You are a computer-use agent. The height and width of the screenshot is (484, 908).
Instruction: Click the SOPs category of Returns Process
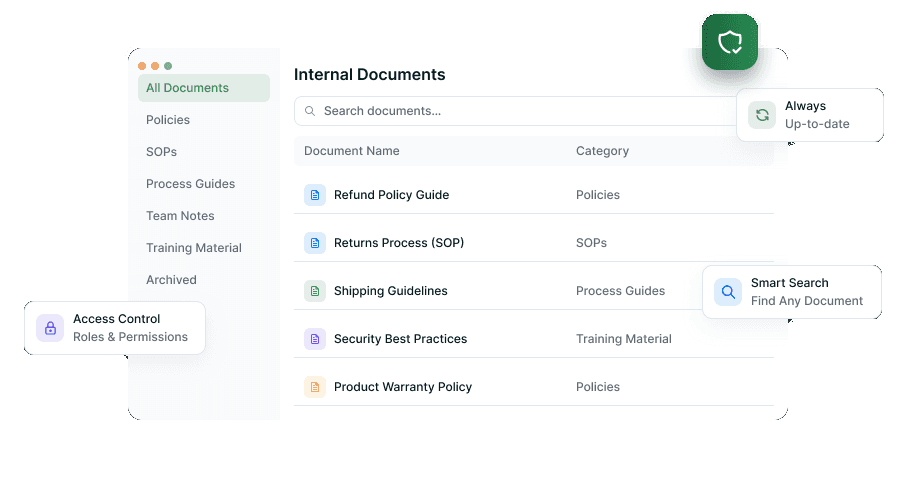pyautogui.click(x=591, y=243)
